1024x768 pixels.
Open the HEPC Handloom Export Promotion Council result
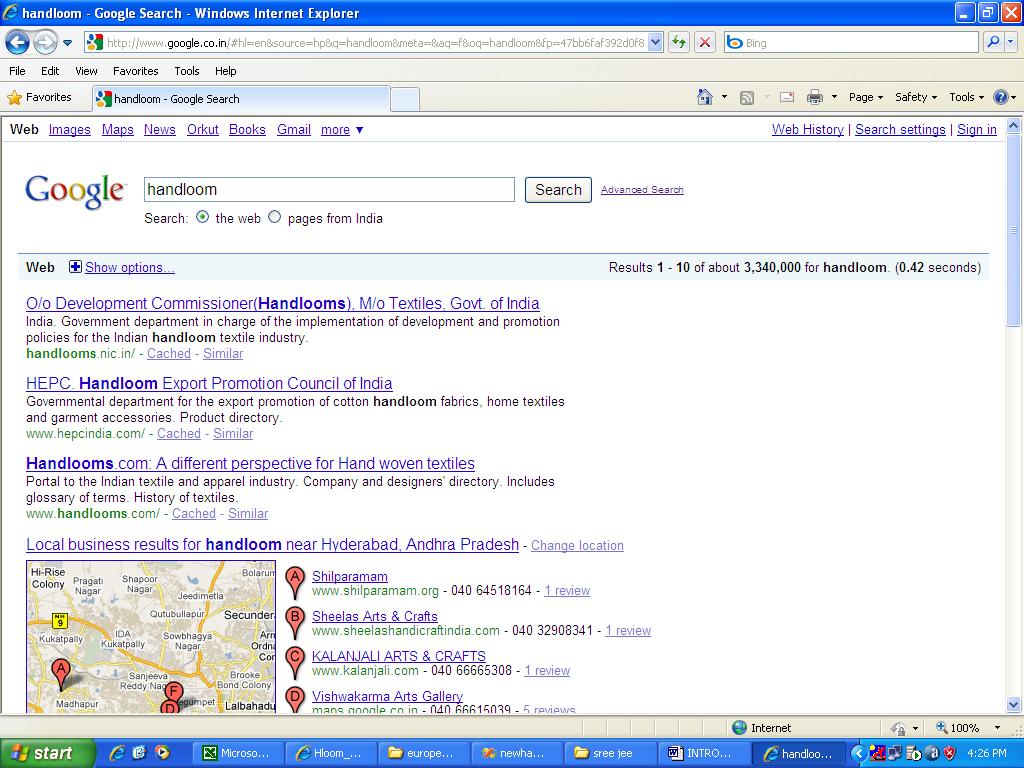pyautogui.click(x=210, y=383)
